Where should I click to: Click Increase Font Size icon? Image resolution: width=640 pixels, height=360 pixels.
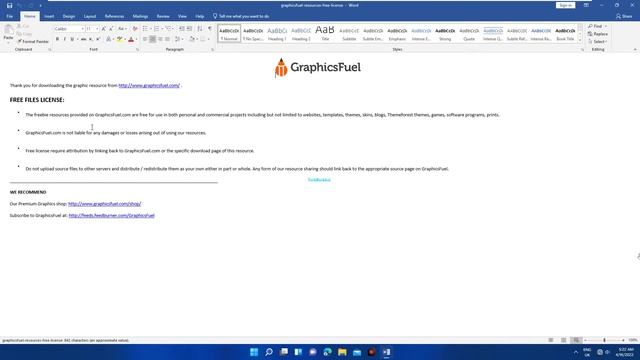click(x=104, y=29)
